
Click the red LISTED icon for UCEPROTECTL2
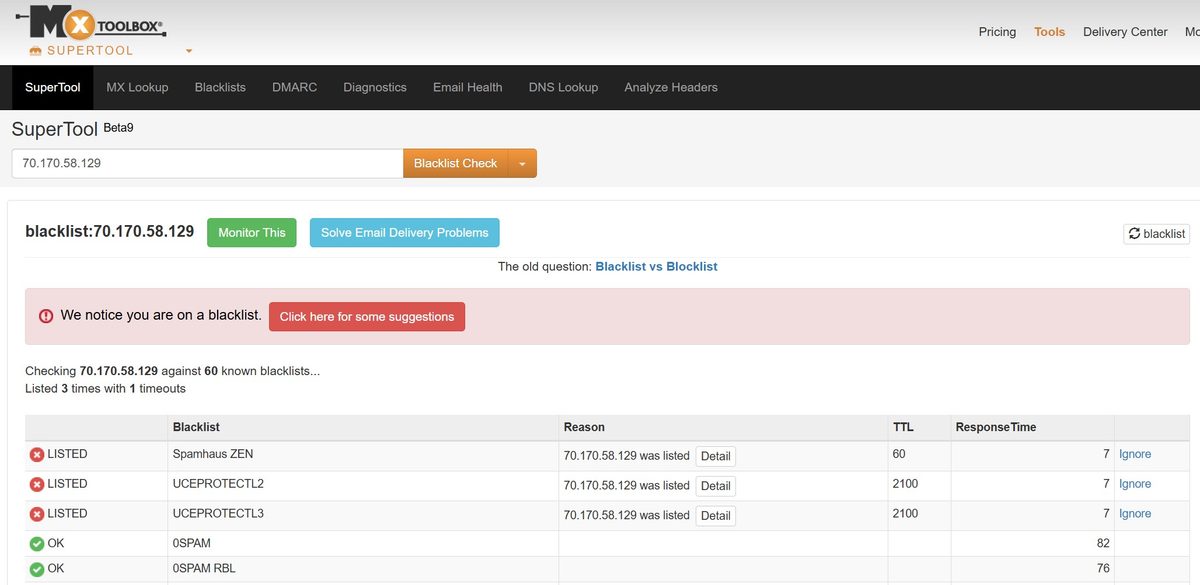pos(37,485)
